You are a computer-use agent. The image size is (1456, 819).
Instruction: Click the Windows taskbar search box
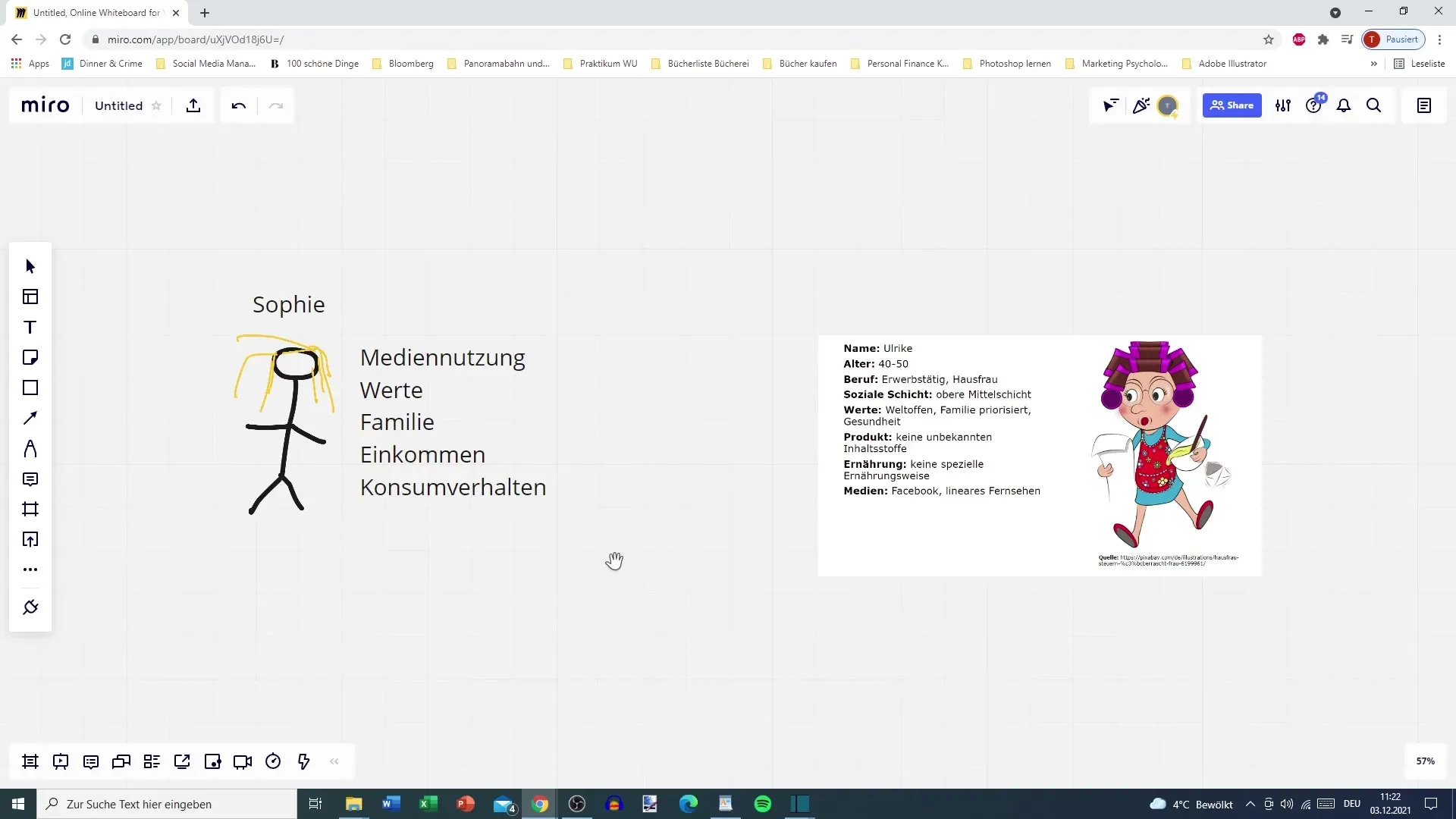point(167,804)
